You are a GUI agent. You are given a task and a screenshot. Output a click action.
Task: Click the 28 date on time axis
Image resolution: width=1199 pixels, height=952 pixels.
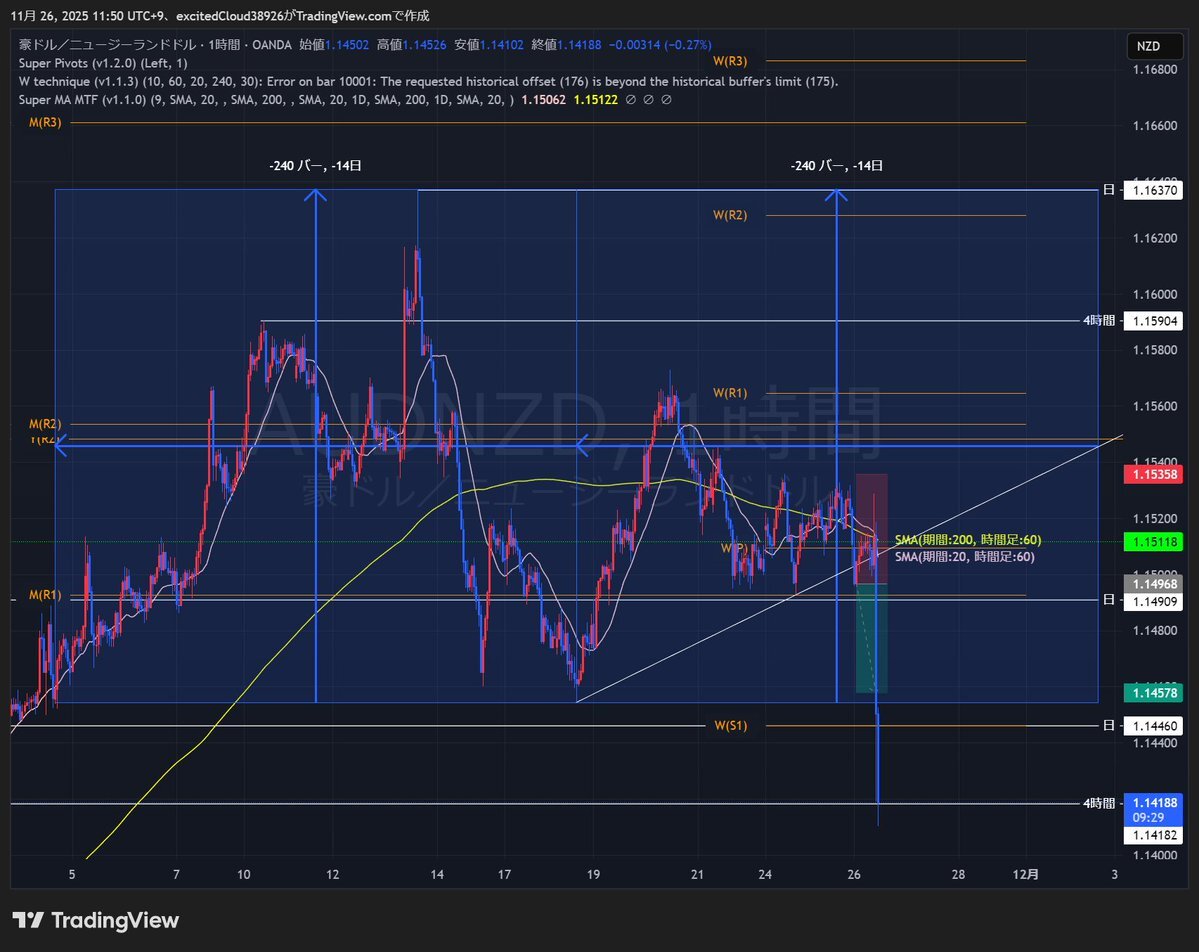coord(958,874)
